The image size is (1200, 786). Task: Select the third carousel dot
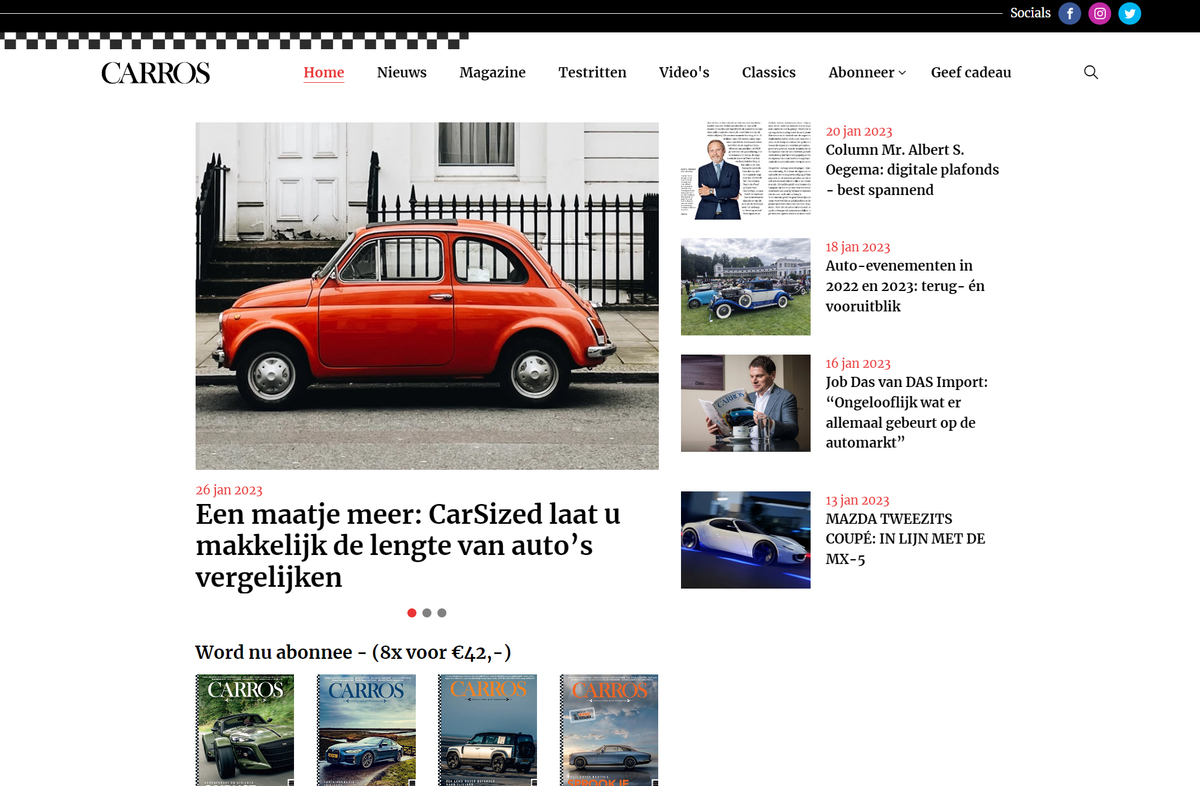pos(442,613)
